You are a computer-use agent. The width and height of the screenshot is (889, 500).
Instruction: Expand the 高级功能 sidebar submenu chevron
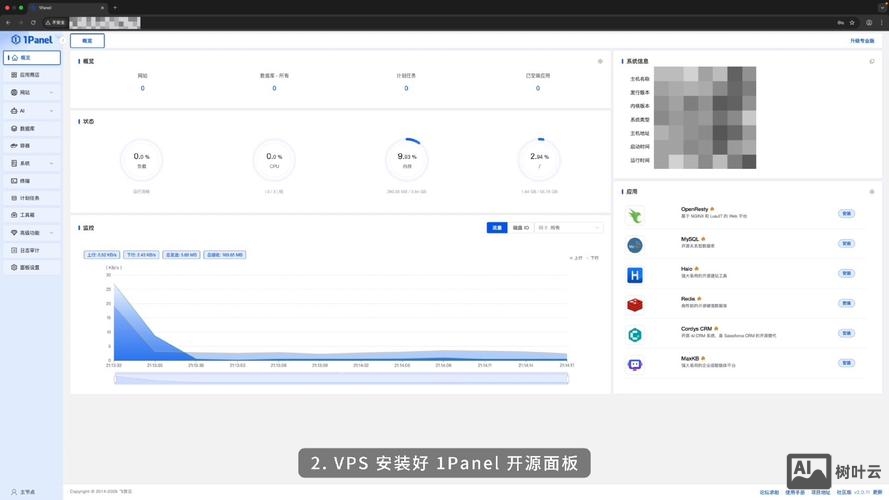pos(52,232)
